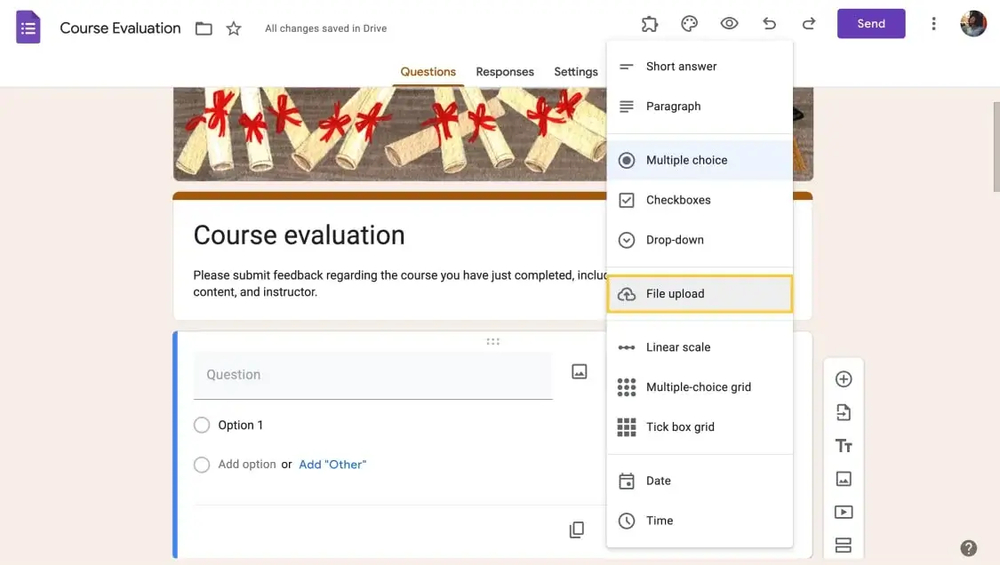Open the add-ons puzzle piece icon
Image resolution: width=1000 pixels, height=565 pixels.
click(x=649, y=24)
